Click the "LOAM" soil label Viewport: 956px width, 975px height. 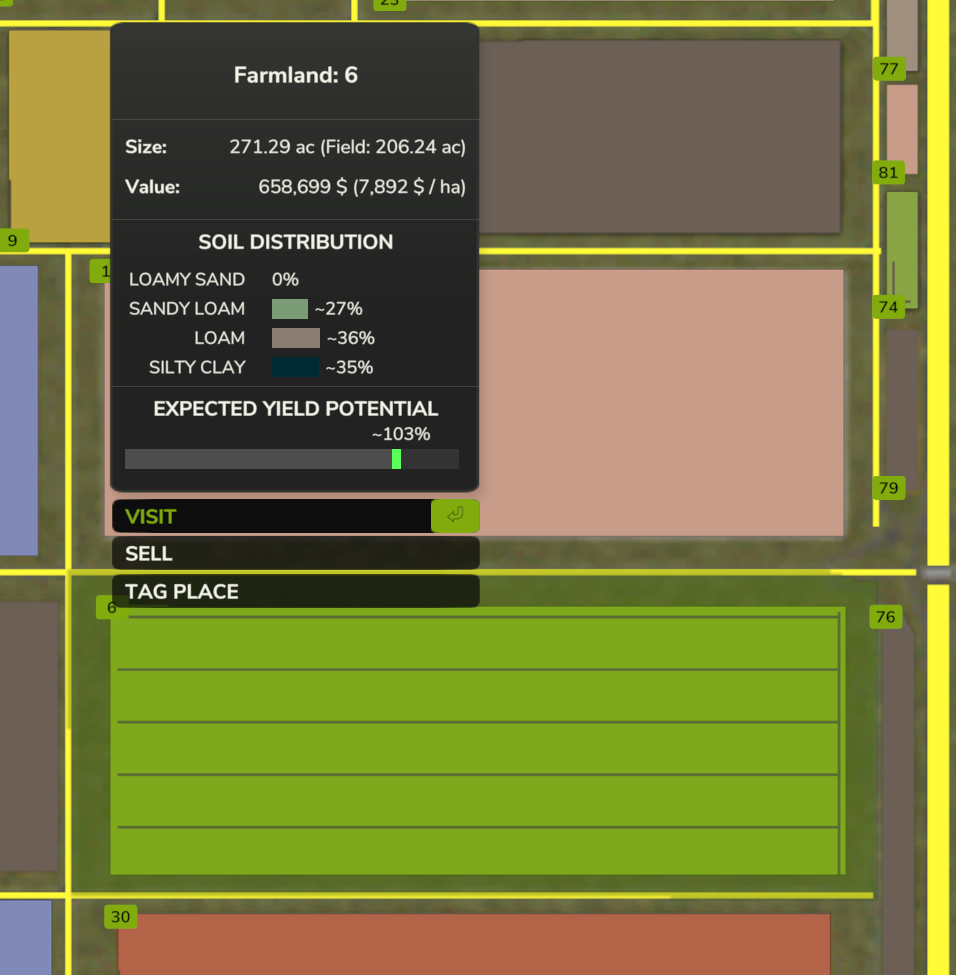(x=220, y=338)
